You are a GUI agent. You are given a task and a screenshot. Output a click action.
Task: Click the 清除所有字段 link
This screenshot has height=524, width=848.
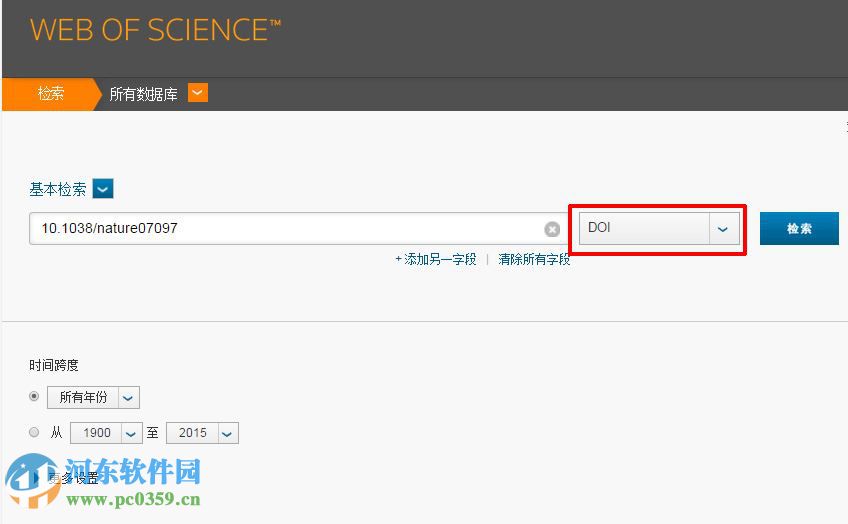coord(534,260)
